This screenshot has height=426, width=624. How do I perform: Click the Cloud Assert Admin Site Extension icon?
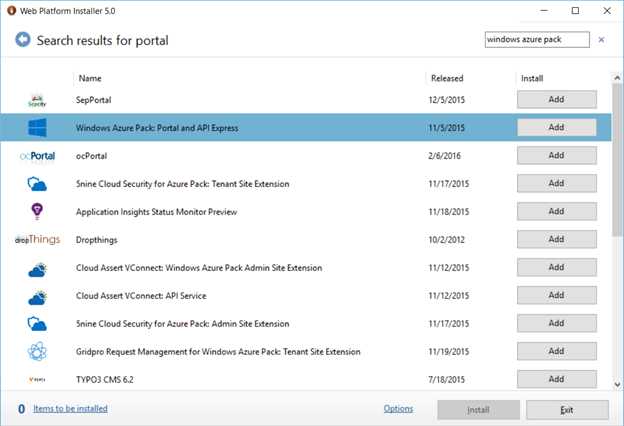[x=37, y=270]
